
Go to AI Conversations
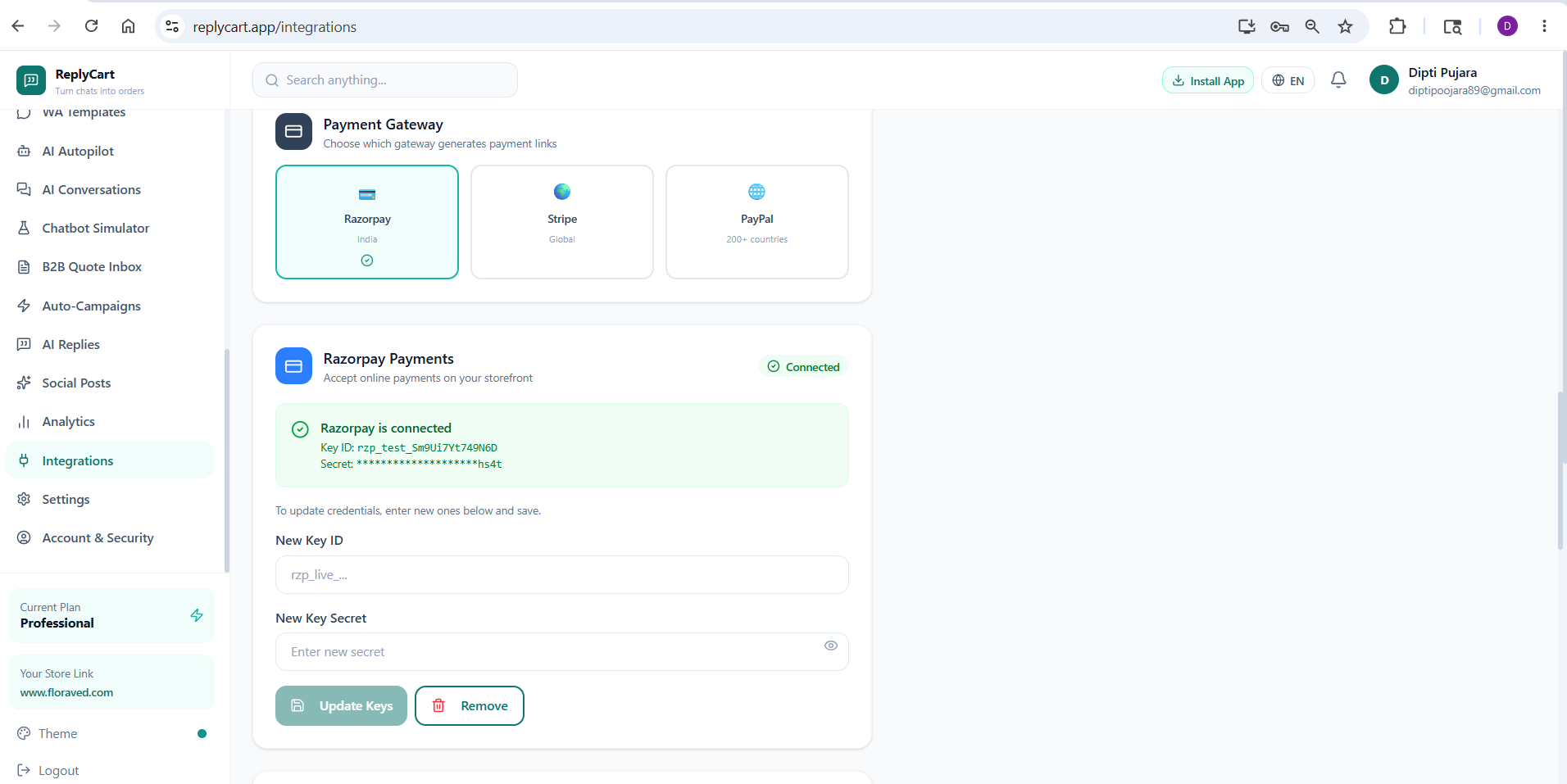point(110,189)
